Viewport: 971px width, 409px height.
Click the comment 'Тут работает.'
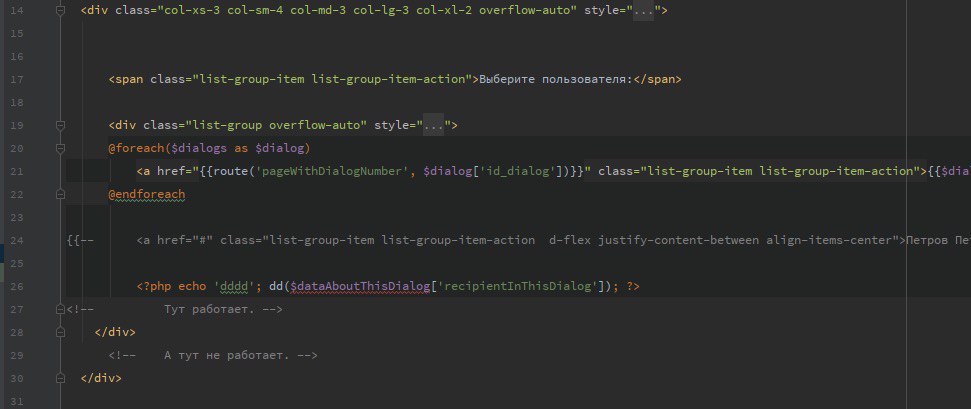[x=209, y=309]
